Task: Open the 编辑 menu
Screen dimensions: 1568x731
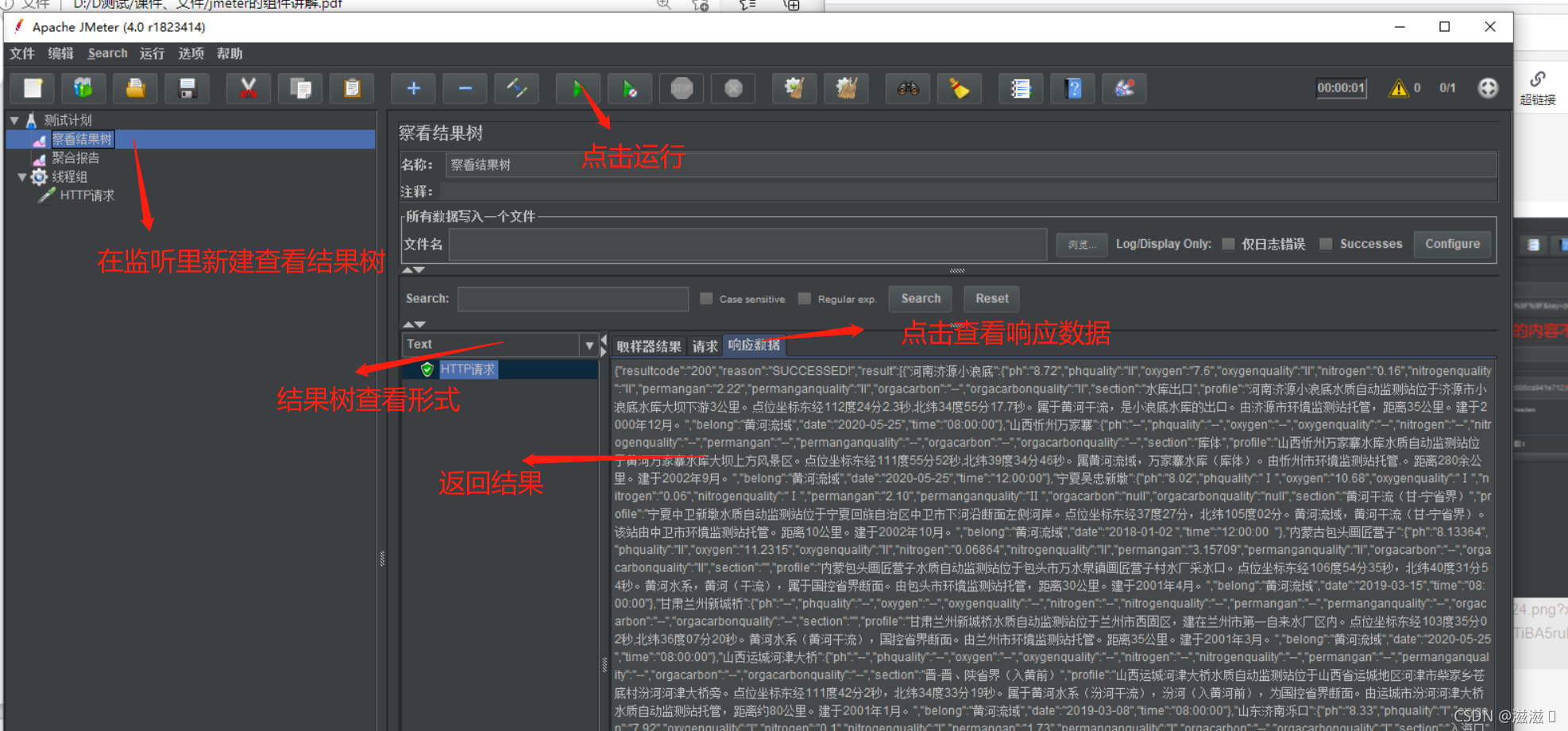Action: point(61,53)
